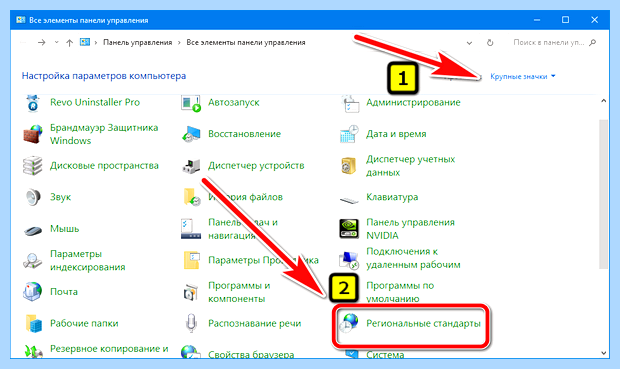Open the Программы и компоненты icon
The image size is (620, 369).
click(x=191, y=293)
